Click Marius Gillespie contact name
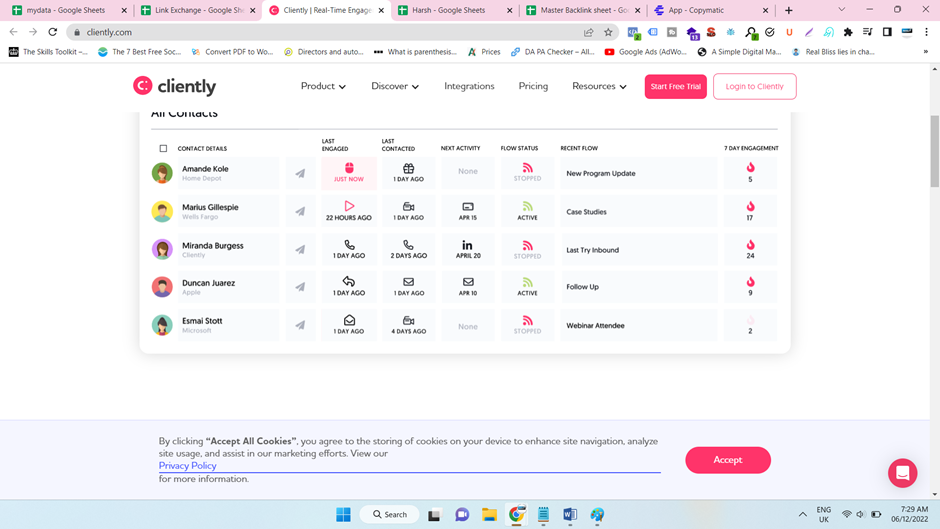940x529 pixels. coord(210,207)
